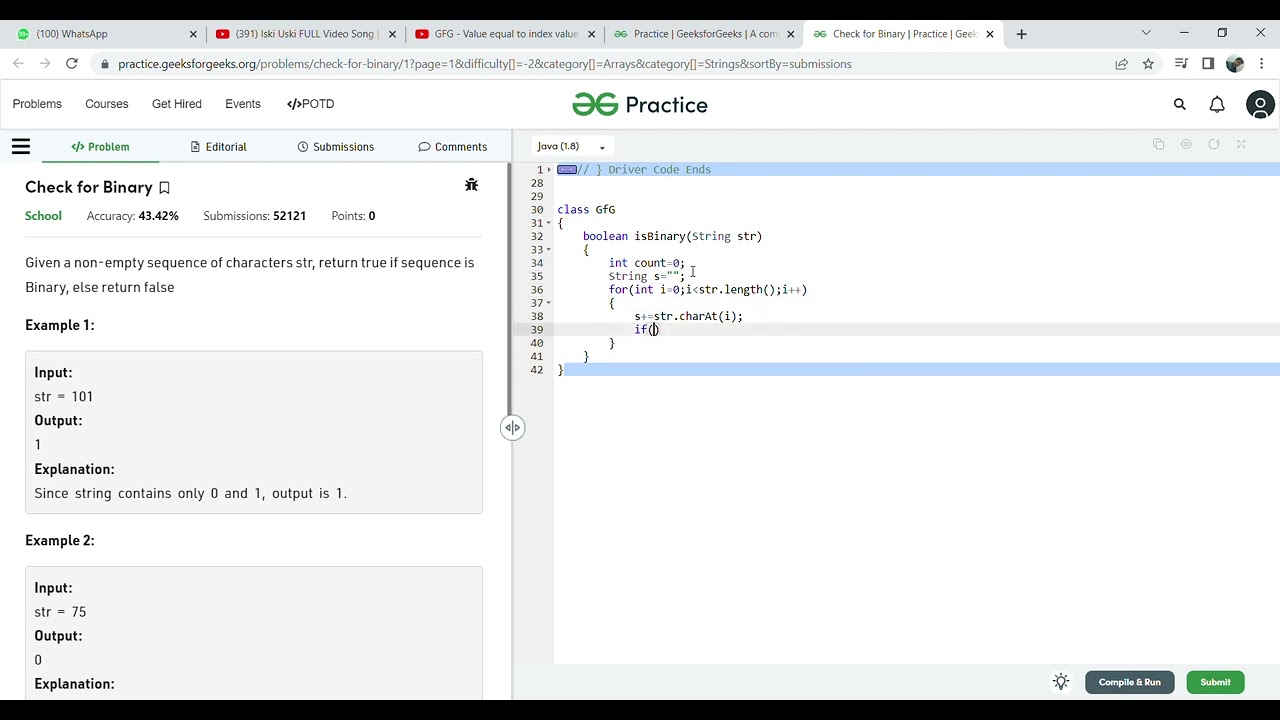Open the browser side panel icon
Viewport: 1280px width, 720px height.
click(x=1208, y=64)
